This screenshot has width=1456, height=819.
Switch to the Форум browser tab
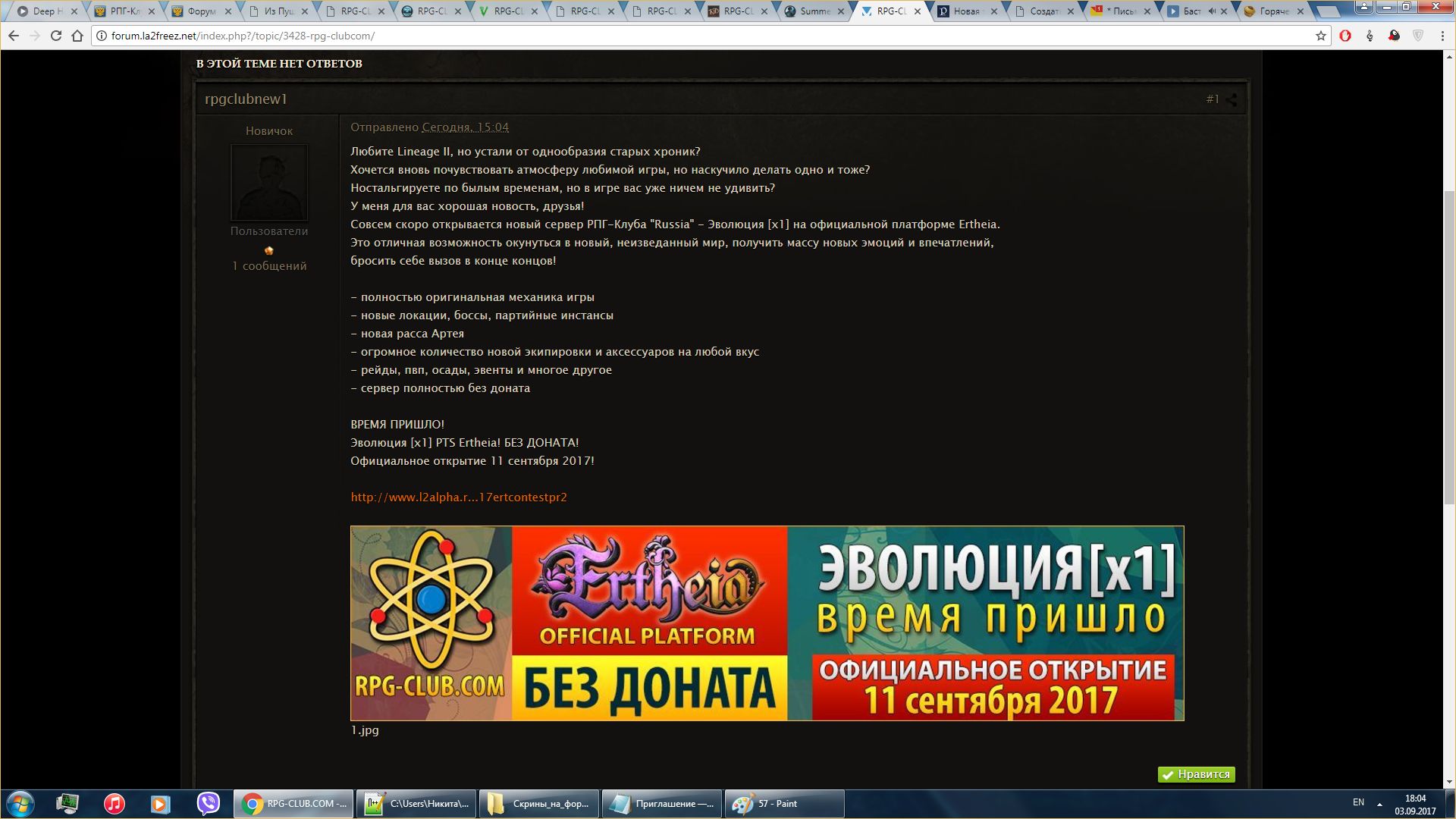tap(201, 11)
